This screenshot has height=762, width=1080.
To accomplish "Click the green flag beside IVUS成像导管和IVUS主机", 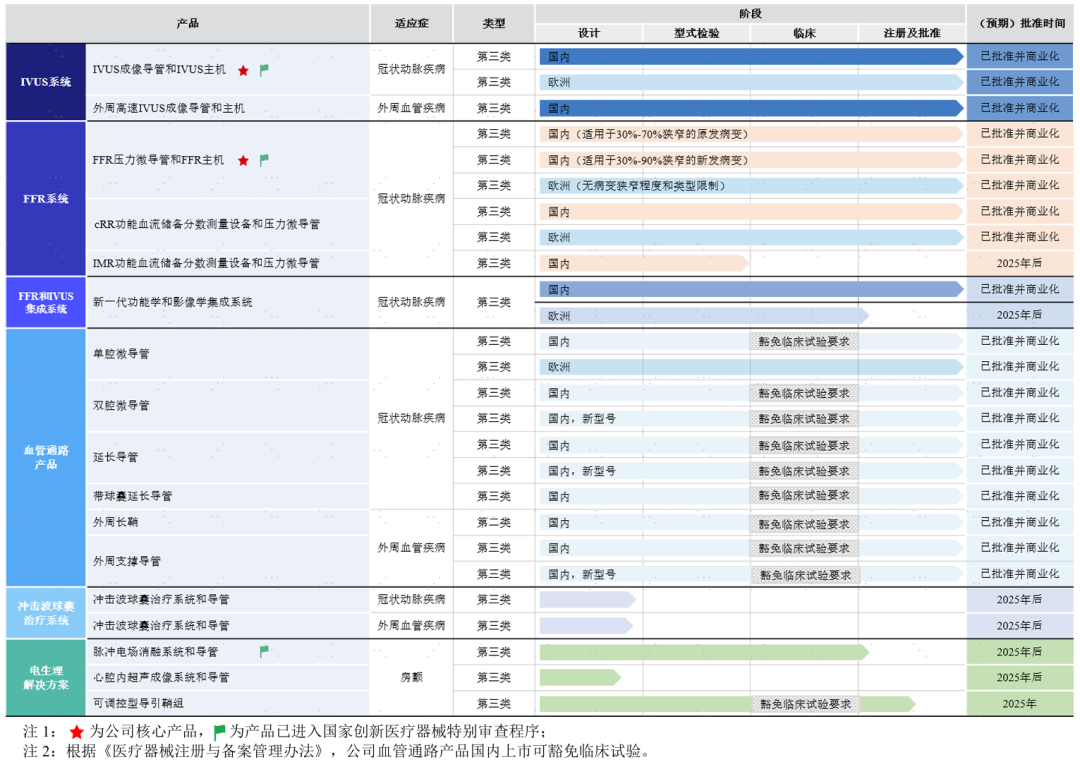I will click(x=264, y=70).
